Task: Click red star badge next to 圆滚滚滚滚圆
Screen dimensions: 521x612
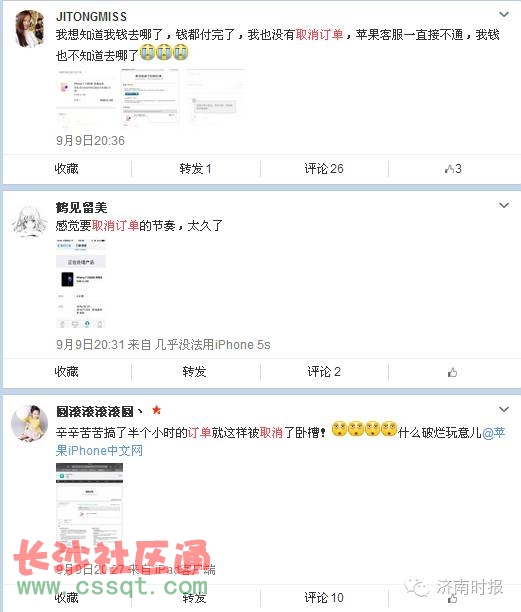Action: [x=156, y=410]
